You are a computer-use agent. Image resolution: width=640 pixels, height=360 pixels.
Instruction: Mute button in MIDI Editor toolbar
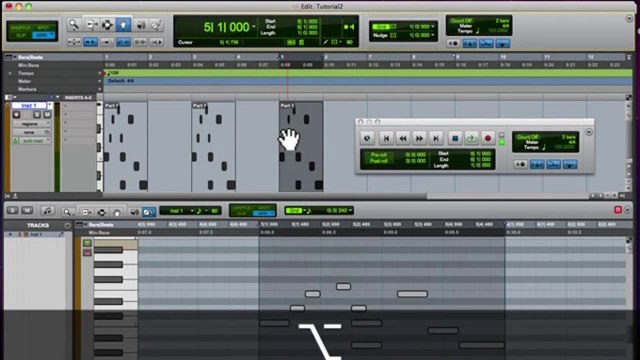[x=27, y=211]
